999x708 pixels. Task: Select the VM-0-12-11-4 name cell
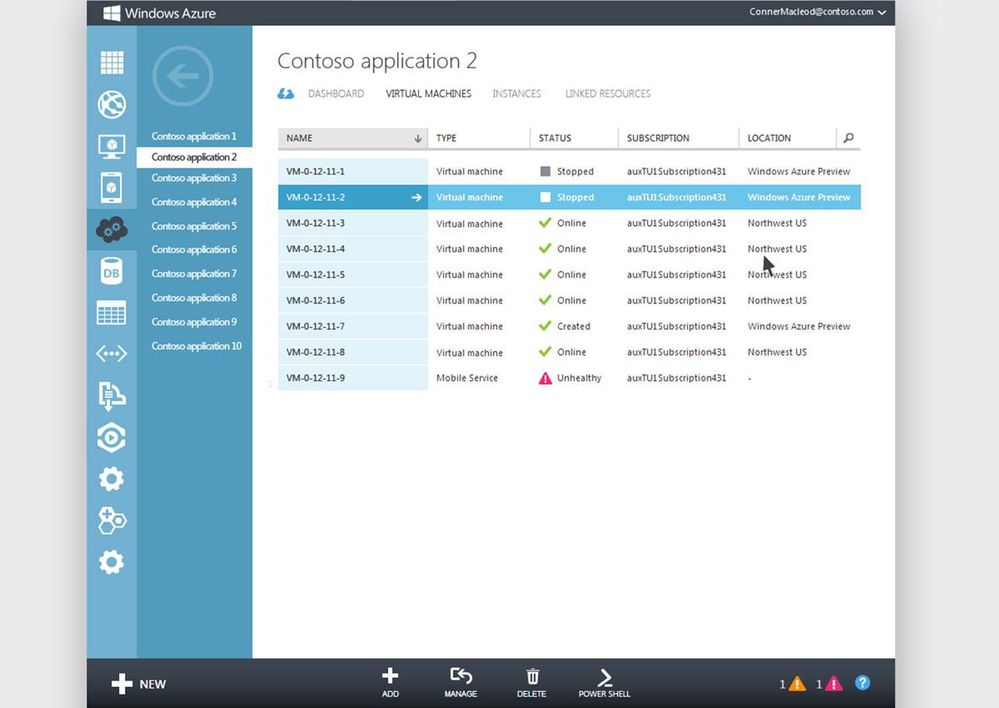[353, 249]
